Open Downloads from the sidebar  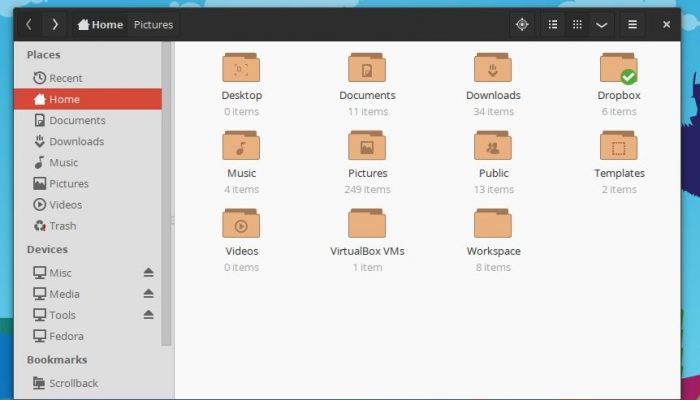click(x=88, y=142)
